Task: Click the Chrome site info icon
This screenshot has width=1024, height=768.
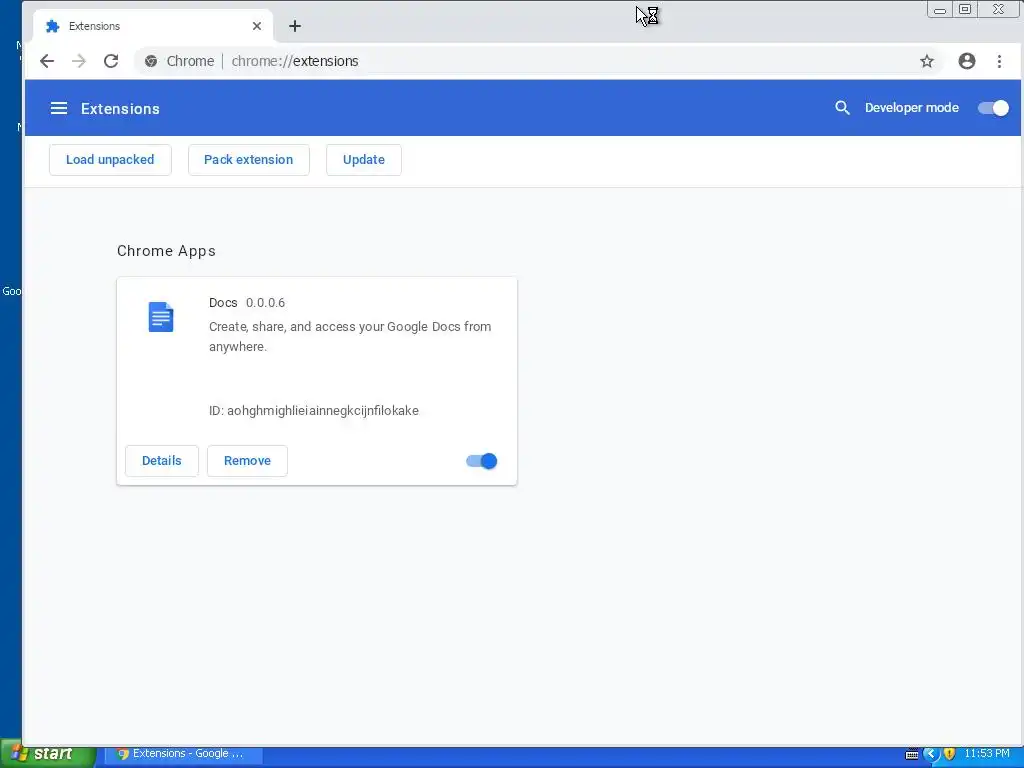Action: tap(151, 61)
